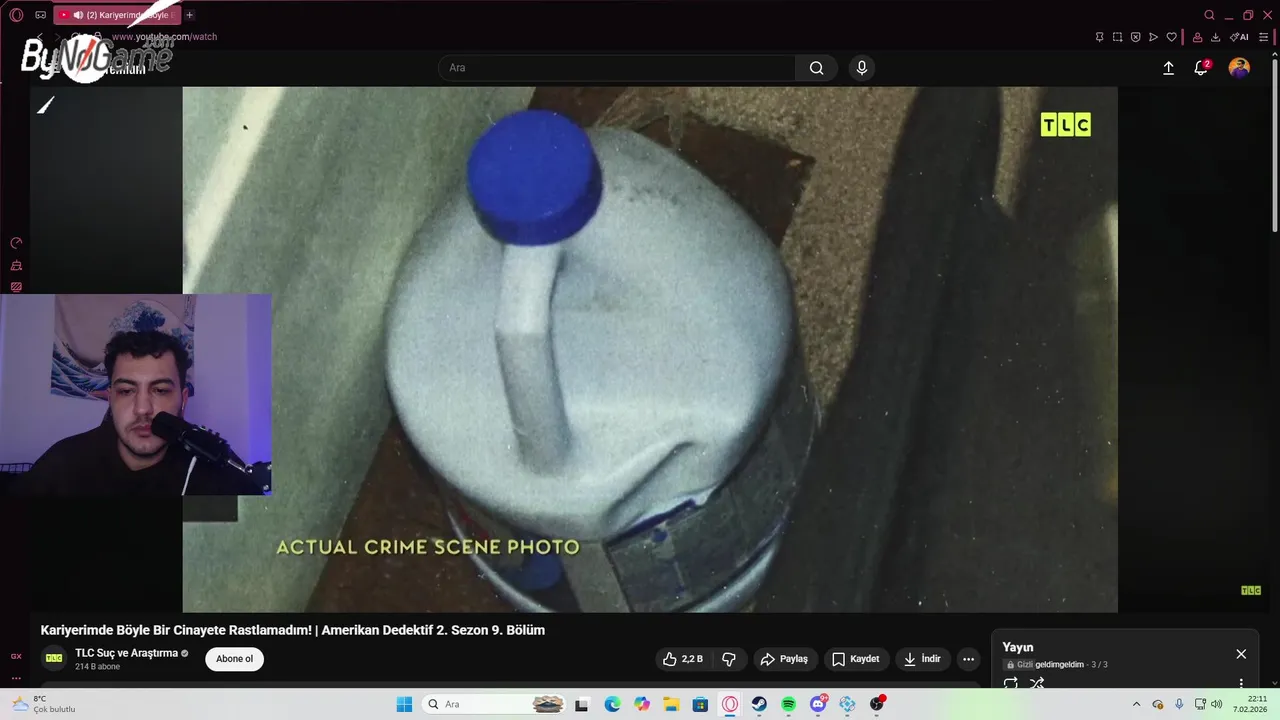
Task: Select Opera GX in taskbar
Action: 730,704
